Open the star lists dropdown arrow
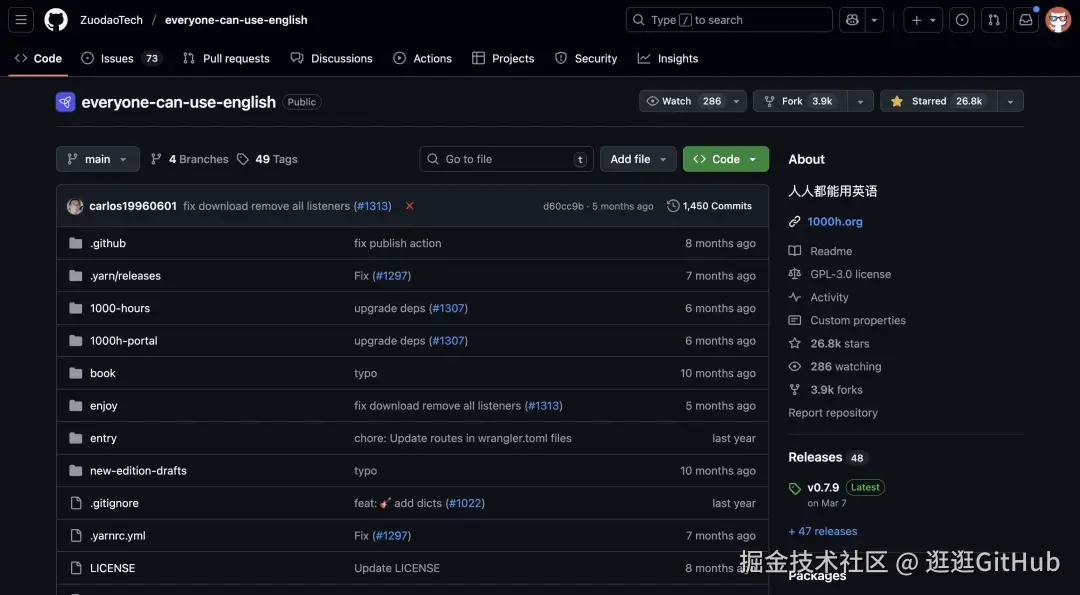Viewport: 1080px width, 595px height. [x=1010, y=101]
